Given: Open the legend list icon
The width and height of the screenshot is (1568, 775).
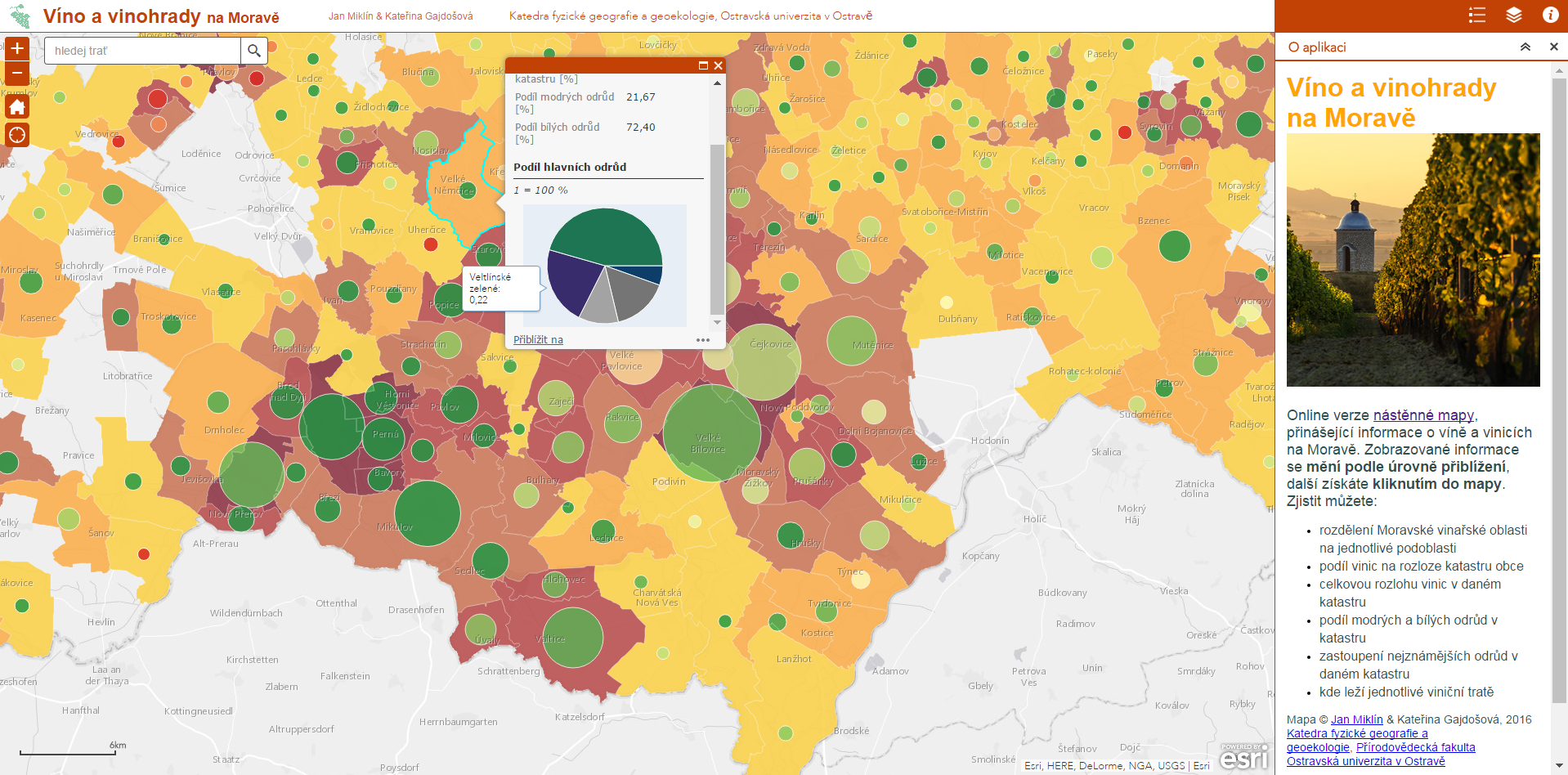Looking at the screenshot, I should pos(1476,16).
